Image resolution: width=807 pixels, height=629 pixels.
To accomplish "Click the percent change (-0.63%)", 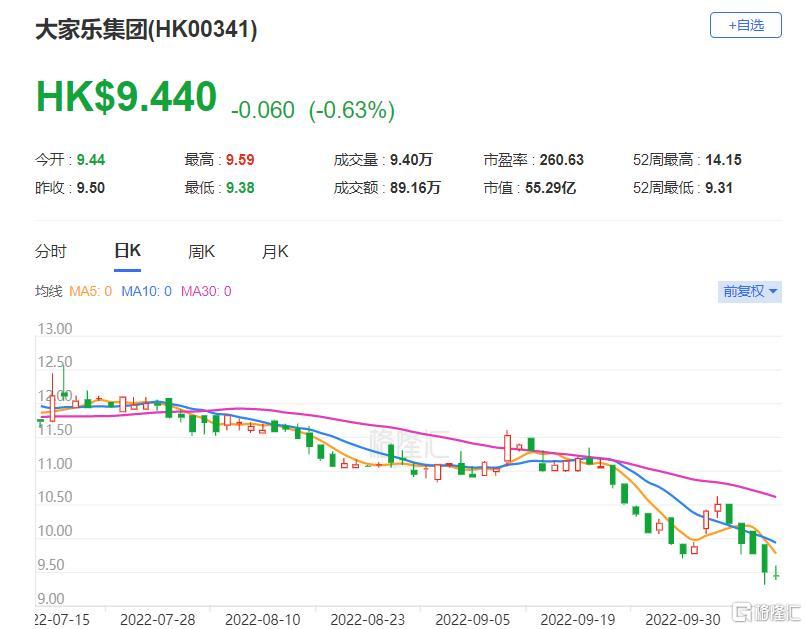I will (352, 110).
